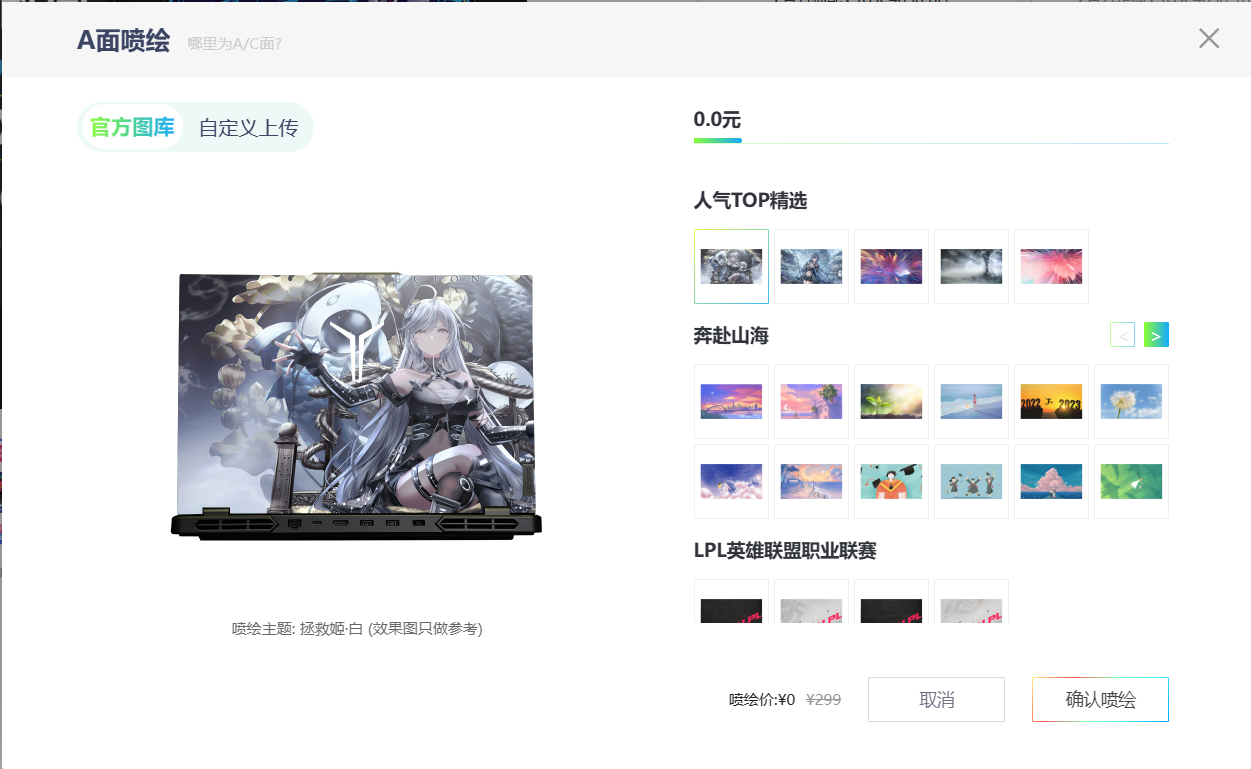Screen dimensions: 1251x769
Task: Pick the blue-haired anime girl thumbnail
Action: (x=811, y=266)
